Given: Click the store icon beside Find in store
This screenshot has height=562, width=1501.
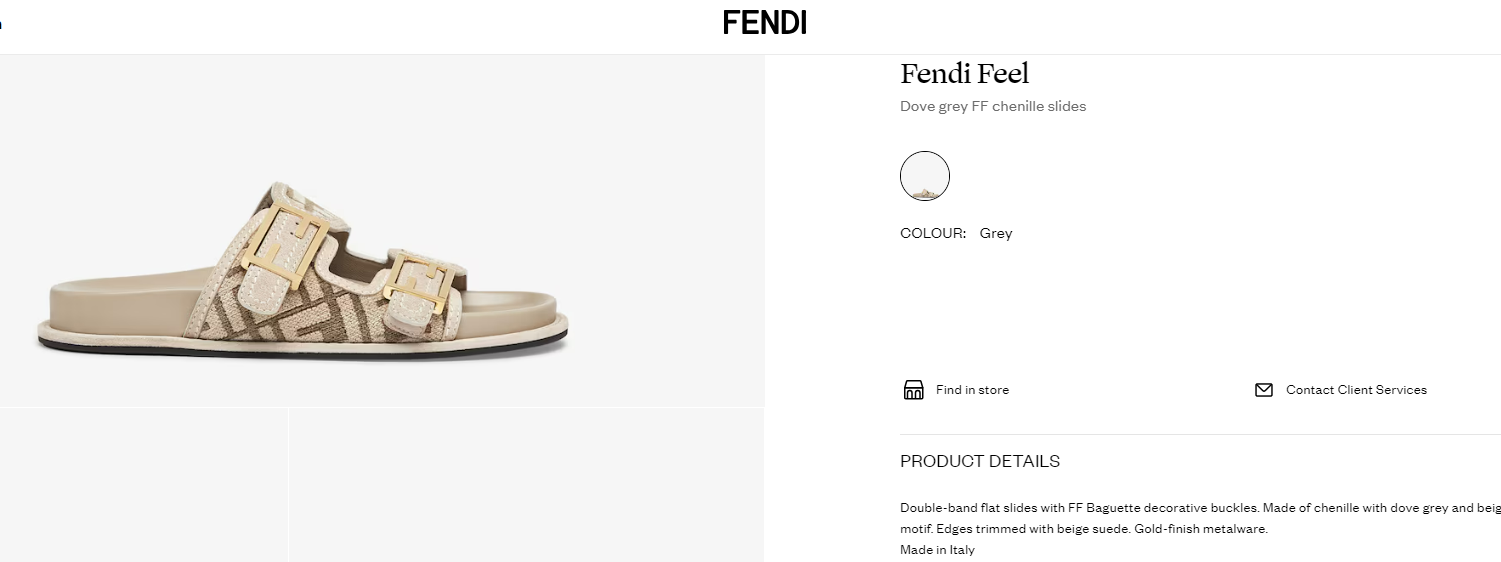Looking at the screenshot, I should pyautogui.click(x=913, y=390).
